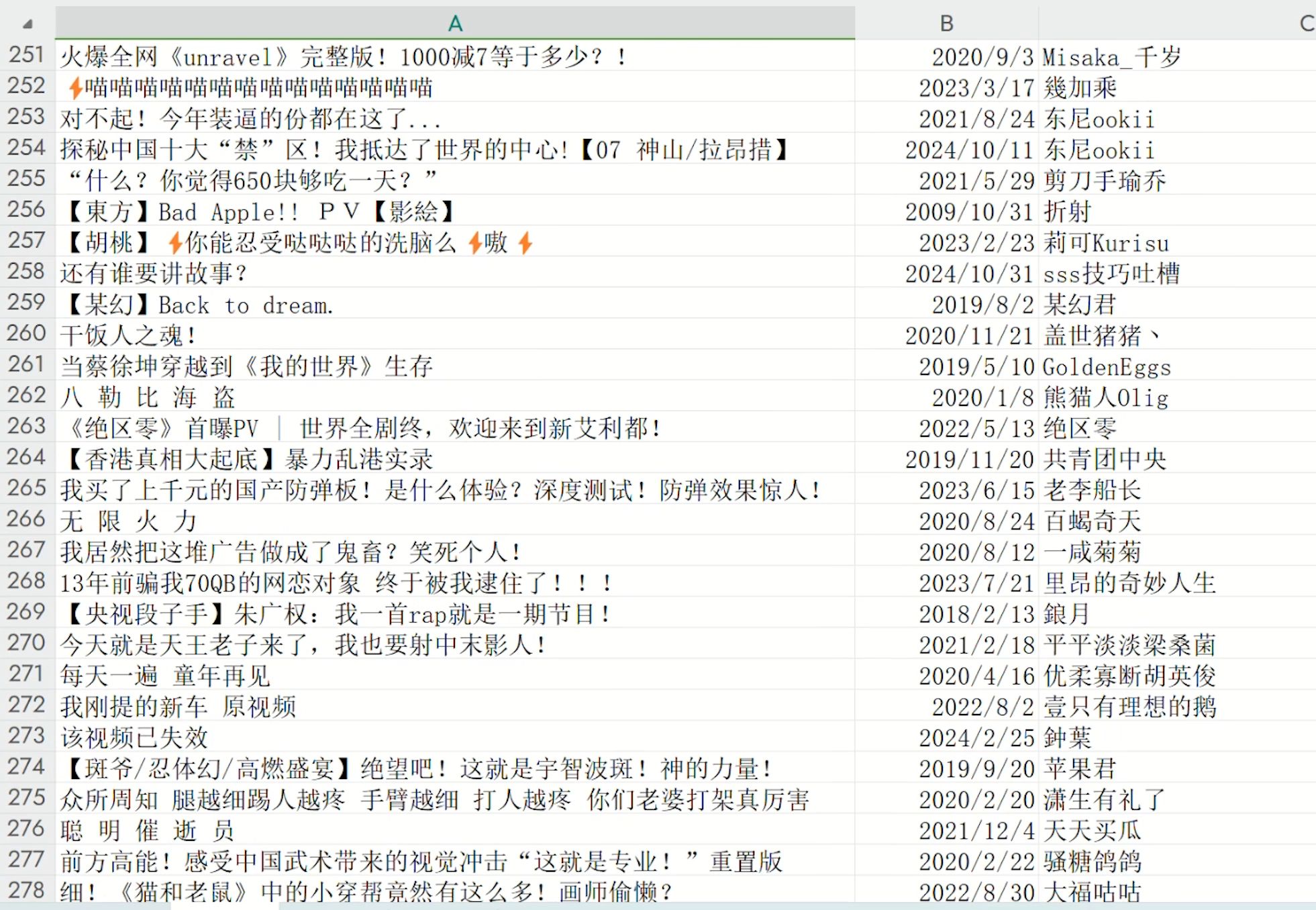The image size is (1316, 910).
Task: Click cell 【某幻】Back to dream.
Action: pyautogui.click(x=455, y=303)
